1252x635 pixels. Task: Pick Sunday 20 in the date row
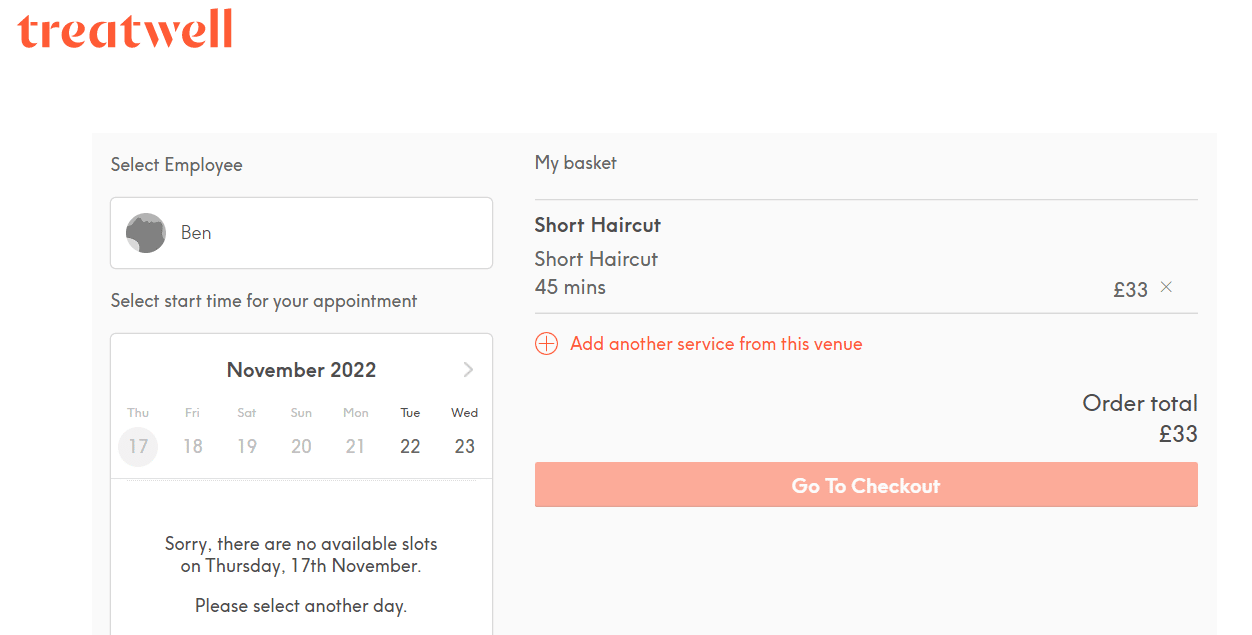(301, 446)
